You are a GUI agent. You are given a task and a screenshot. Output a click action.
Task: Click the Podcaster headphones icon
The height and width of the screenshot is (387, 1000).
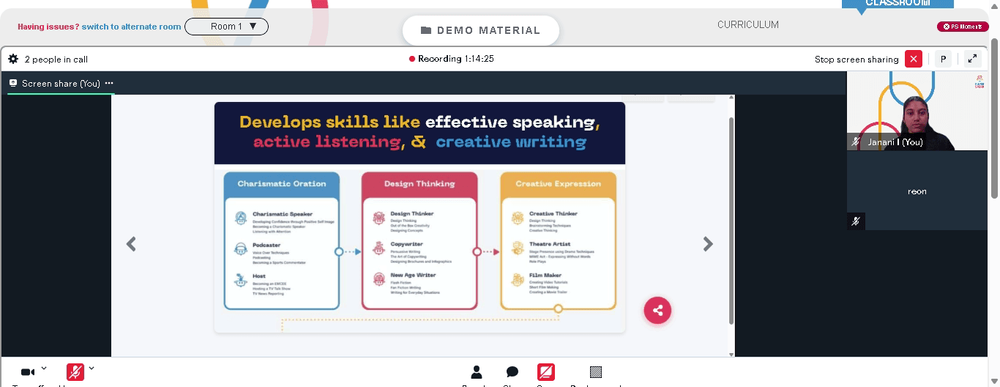click(x=240, y=249)
